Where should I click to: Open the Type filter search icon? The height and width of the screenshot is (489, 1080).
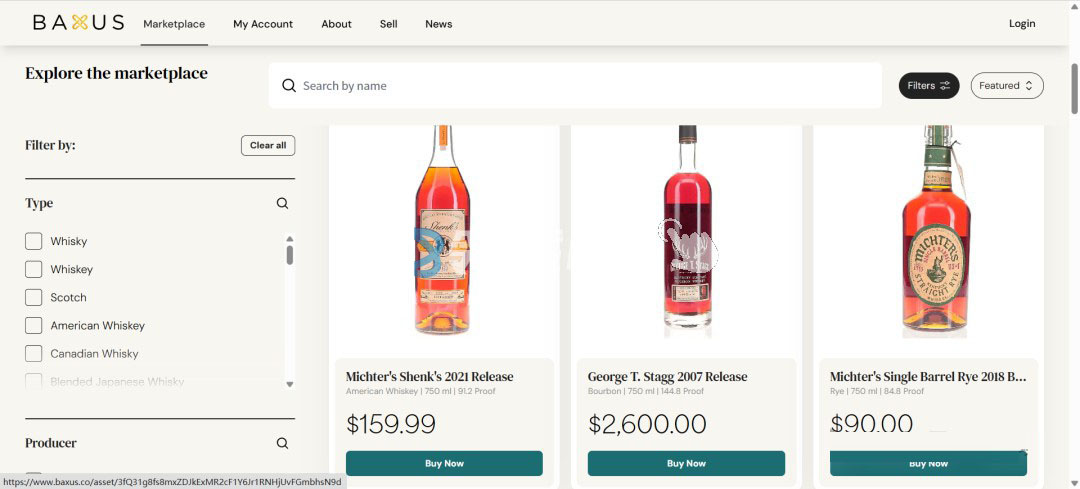tap(282, 203)
